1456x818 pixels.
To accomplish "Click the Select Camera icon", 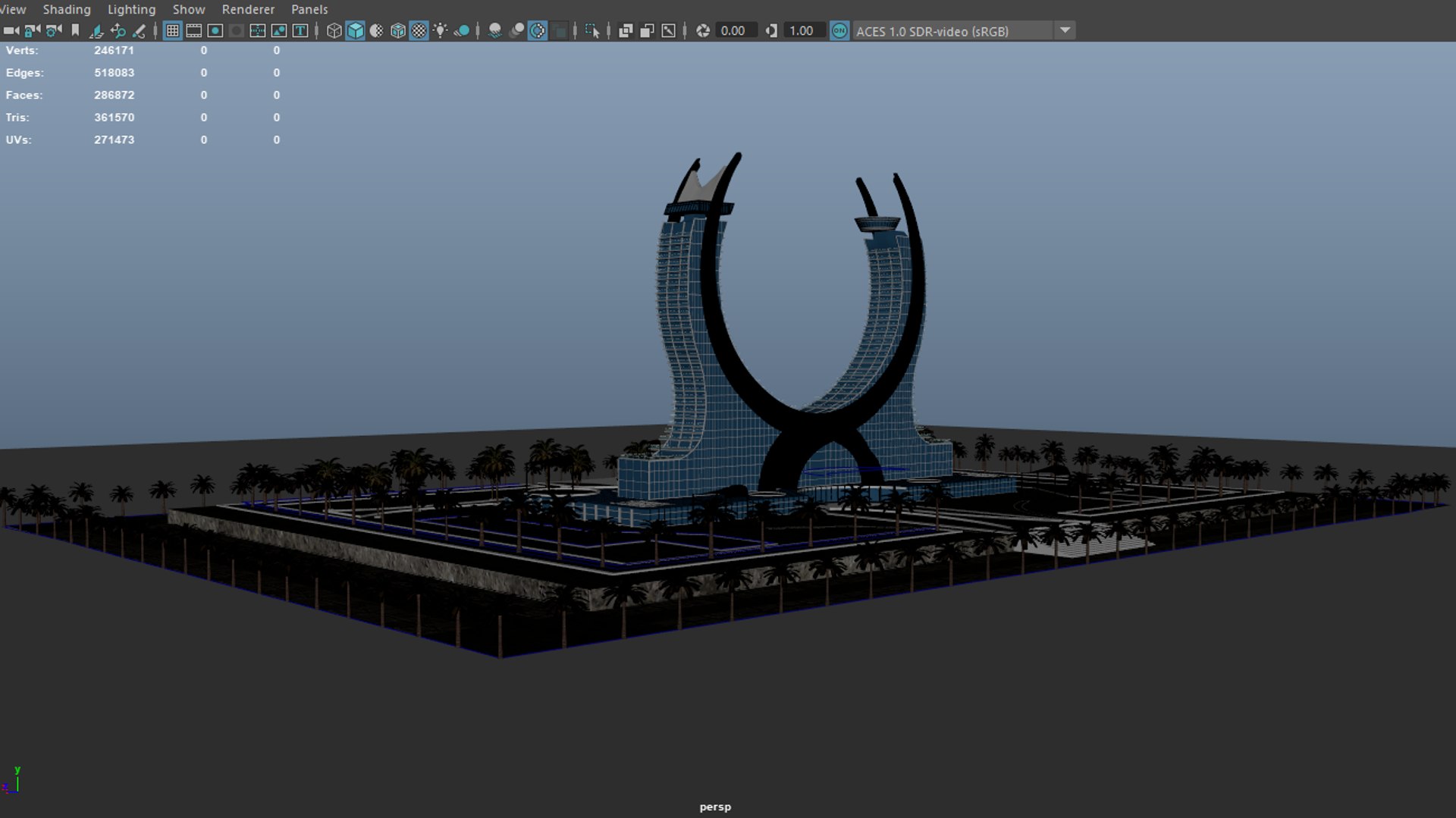I will 11,31.
